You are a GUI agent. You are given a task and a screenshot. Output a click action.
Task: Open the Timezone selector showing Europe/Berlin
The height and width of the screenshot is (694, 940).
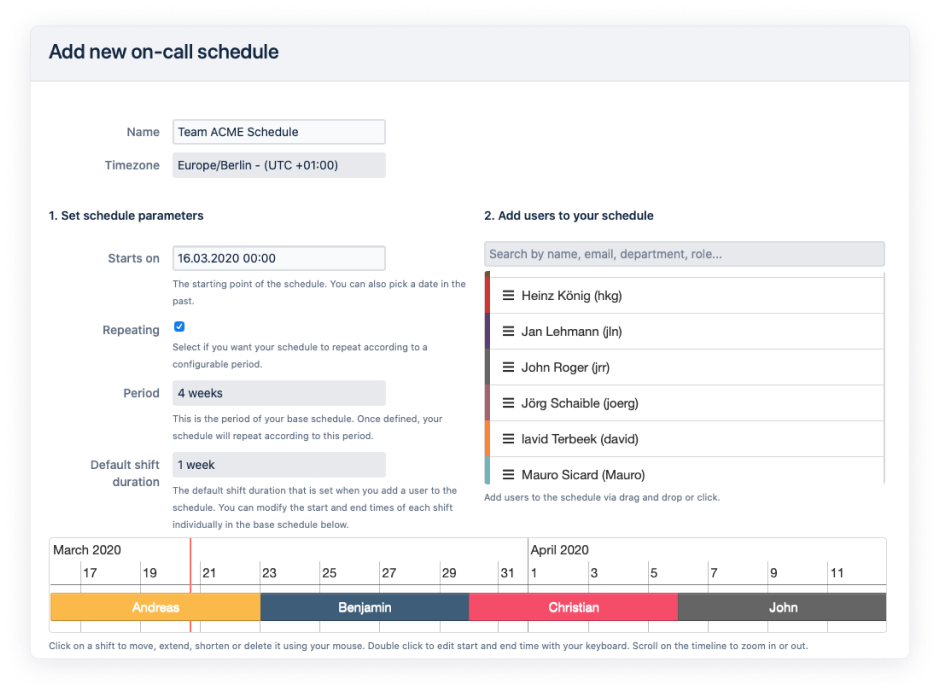click(x=278, y=164)
